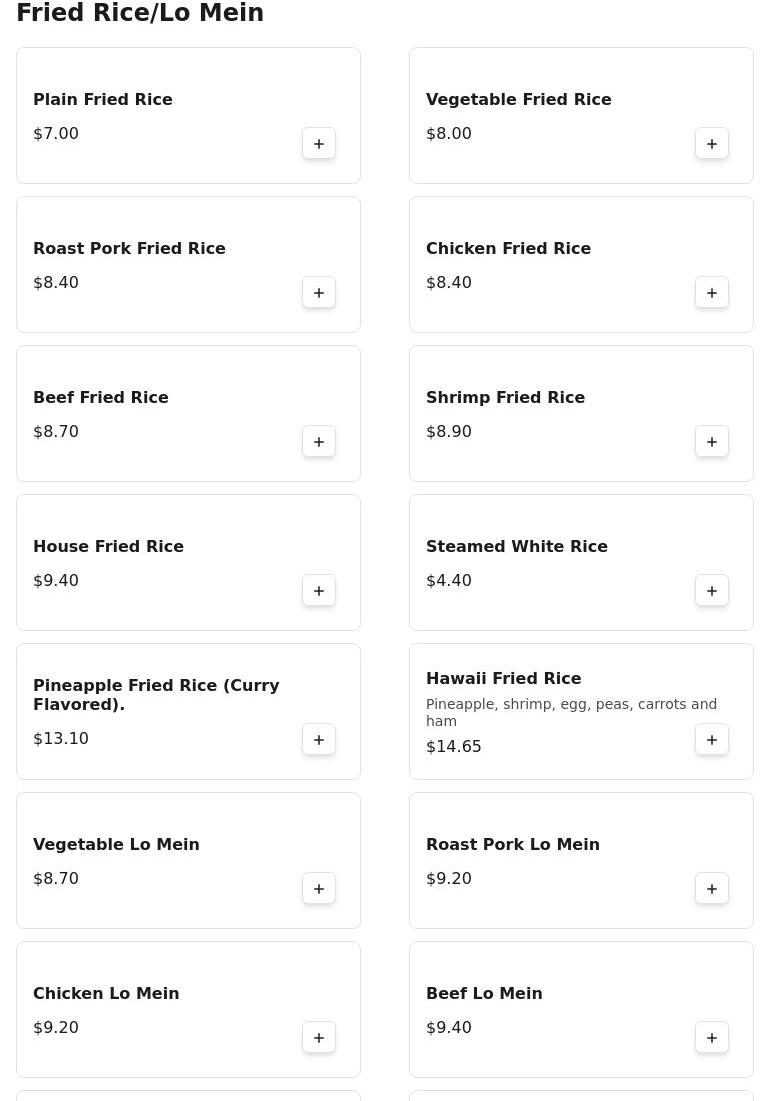Add Chicken Fried Rice to order
770x1101 pixels.
[712, 293]
